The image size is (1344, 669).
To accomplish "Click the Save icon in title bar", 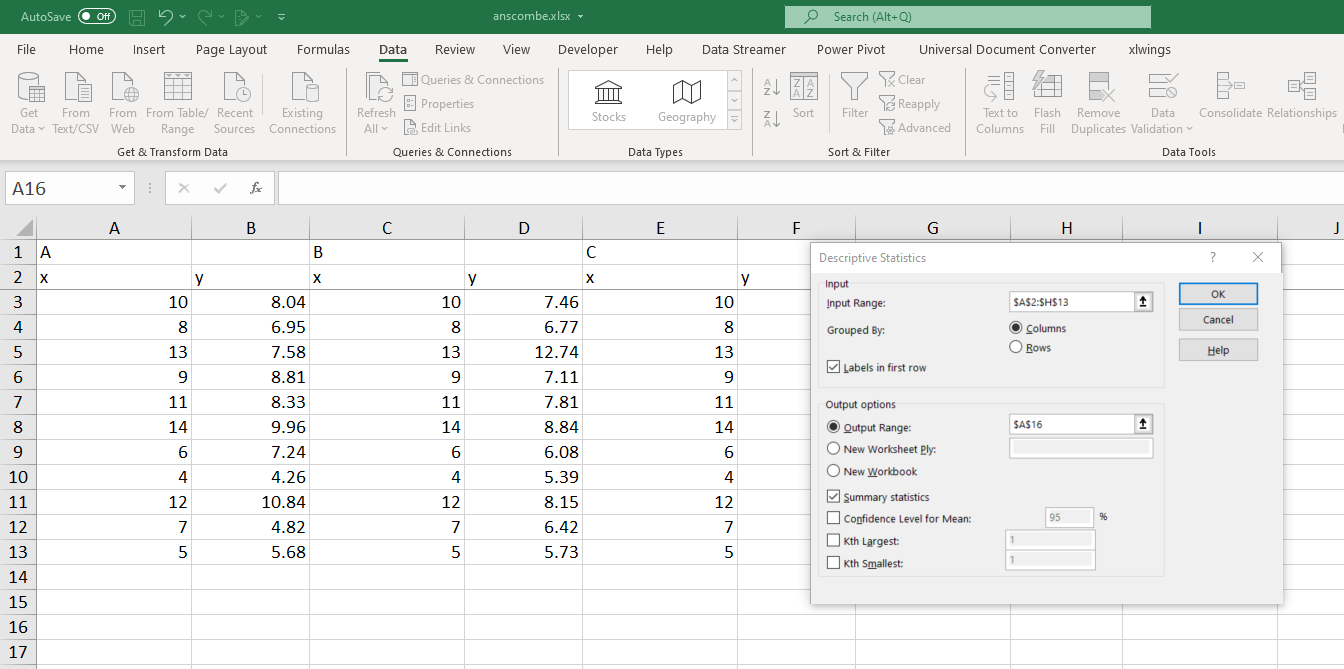I will pos(137,17).
